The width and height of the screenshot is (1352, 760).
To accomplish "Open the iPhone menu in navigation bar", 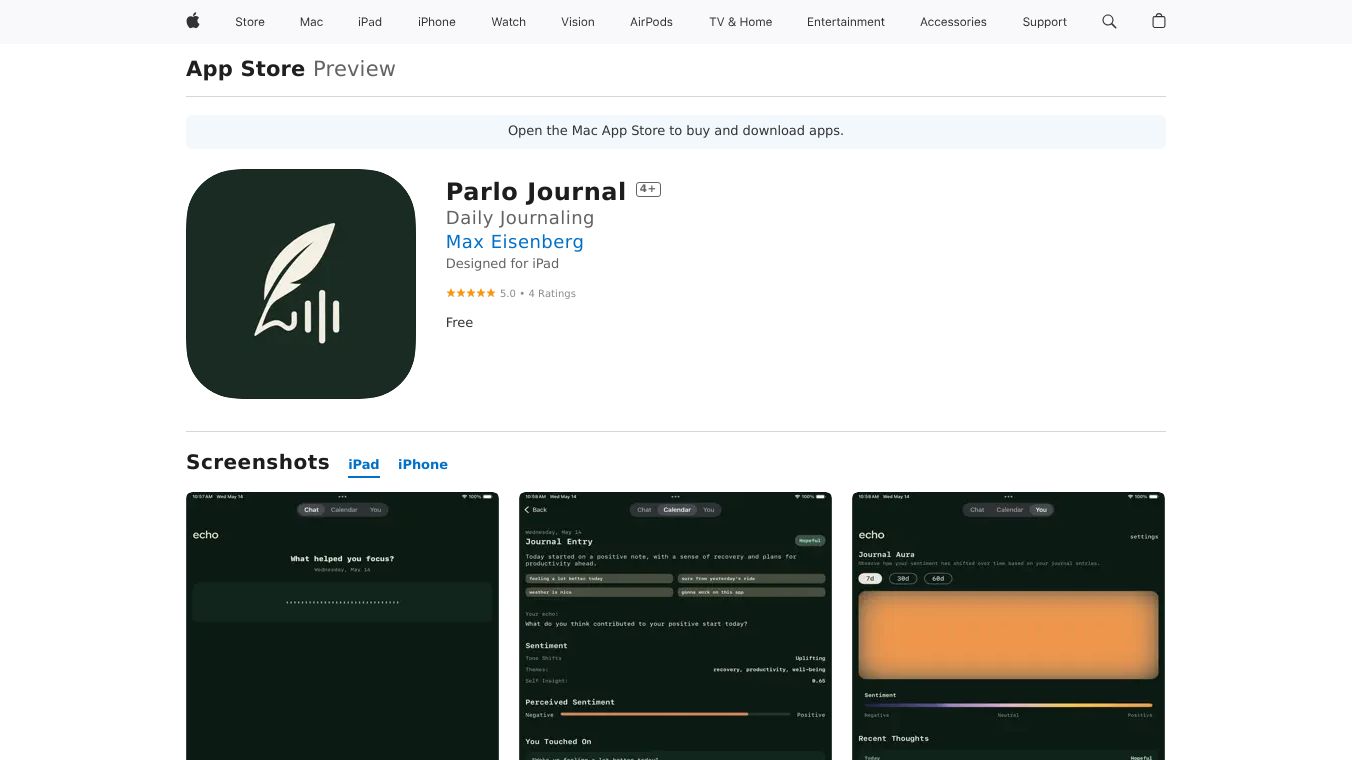I will pyautogui.click(x=437, y=22).
